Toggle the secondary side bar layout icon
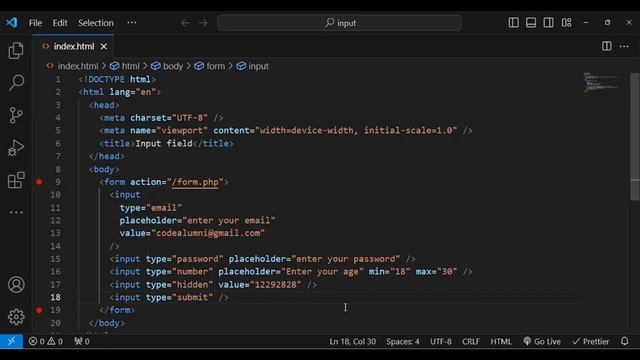640x360 pixels. [x=549, y=22]
